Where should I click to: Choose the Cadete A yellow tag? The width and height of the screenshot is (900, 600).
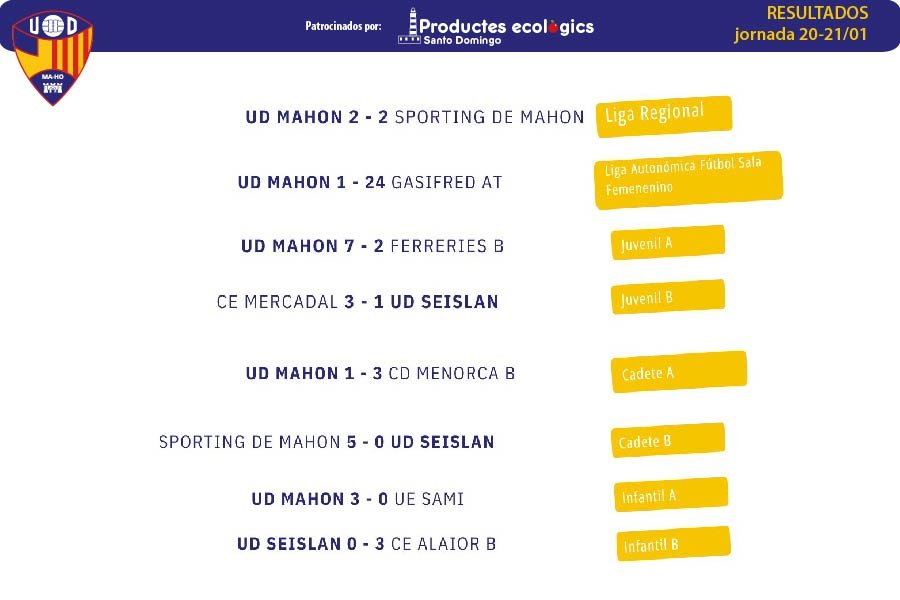click(x=679, y=372)
